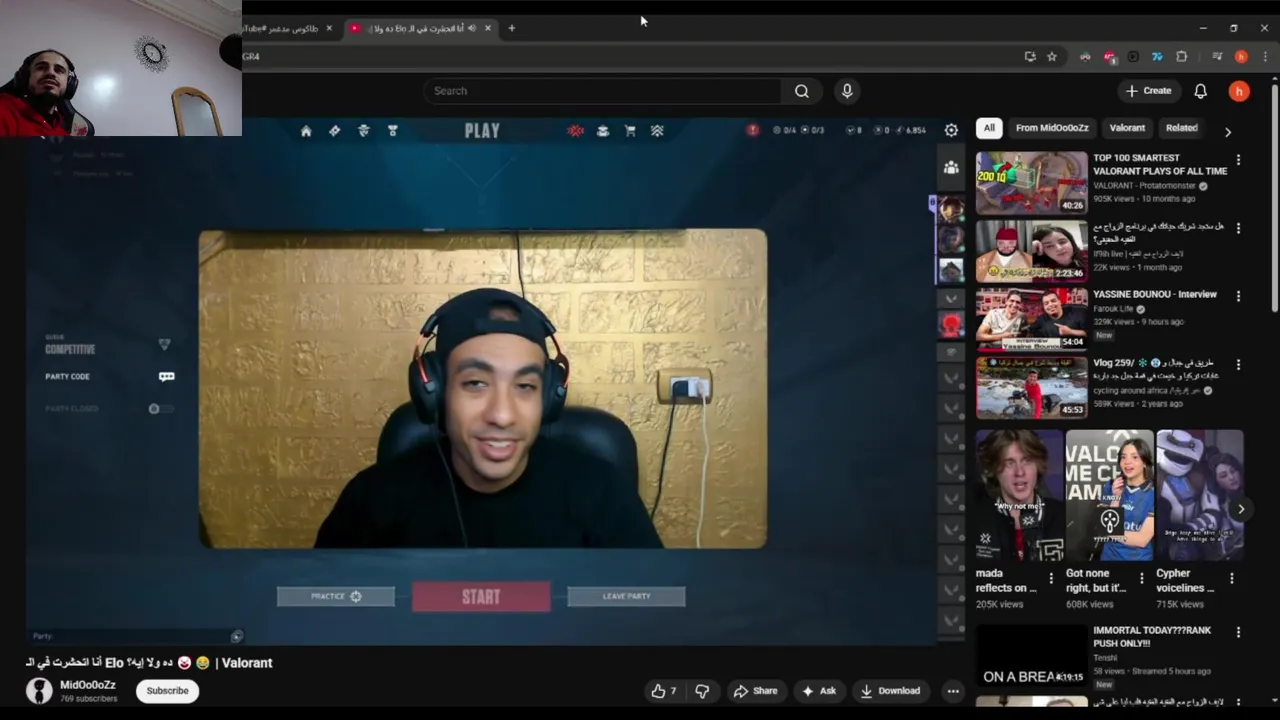Open options for Got none right short
Screen dimensions: 1280x720
(x=1141, y=578)
